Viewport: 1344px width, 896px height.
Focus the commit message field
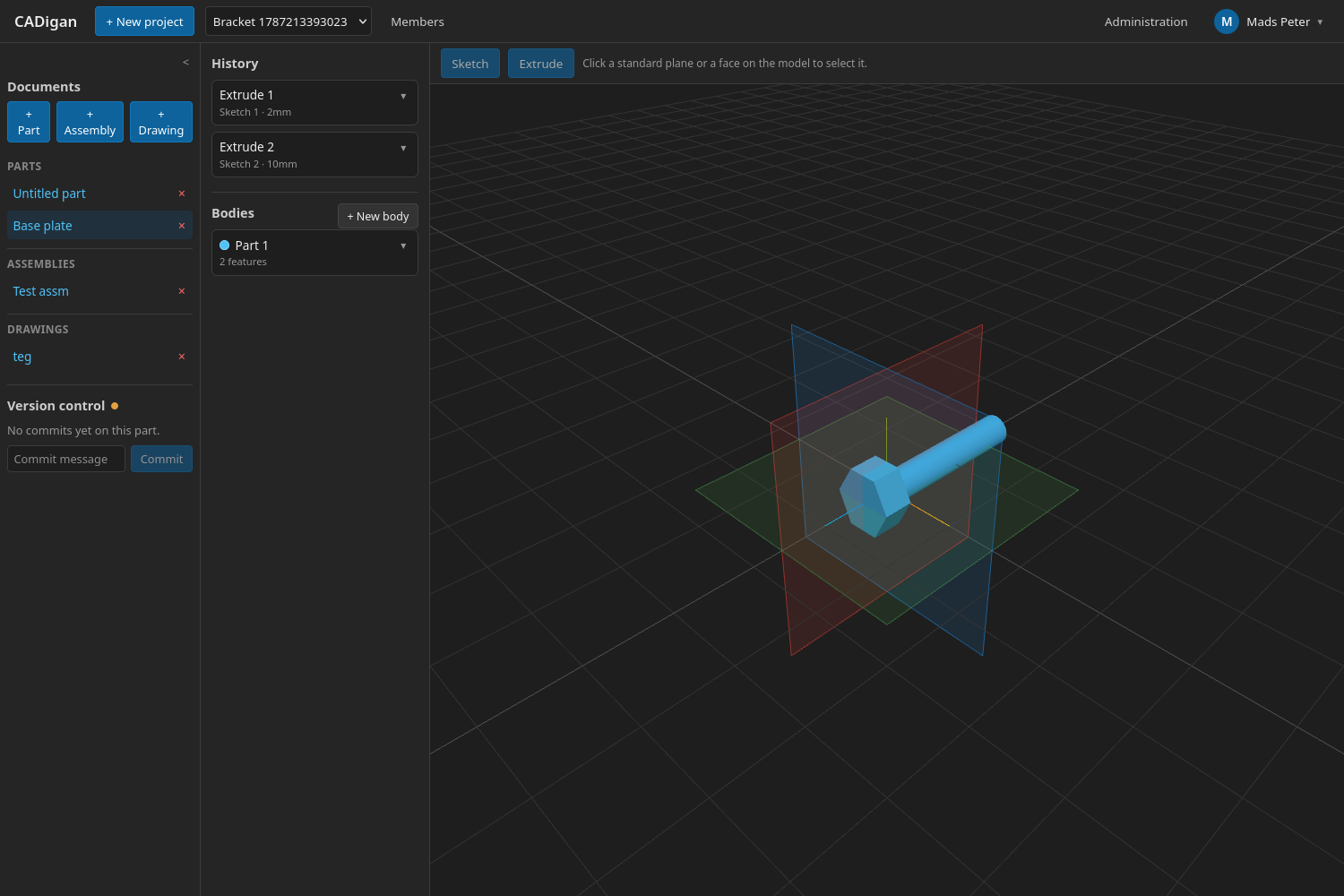pyautogui.click(x=66, y=459)
